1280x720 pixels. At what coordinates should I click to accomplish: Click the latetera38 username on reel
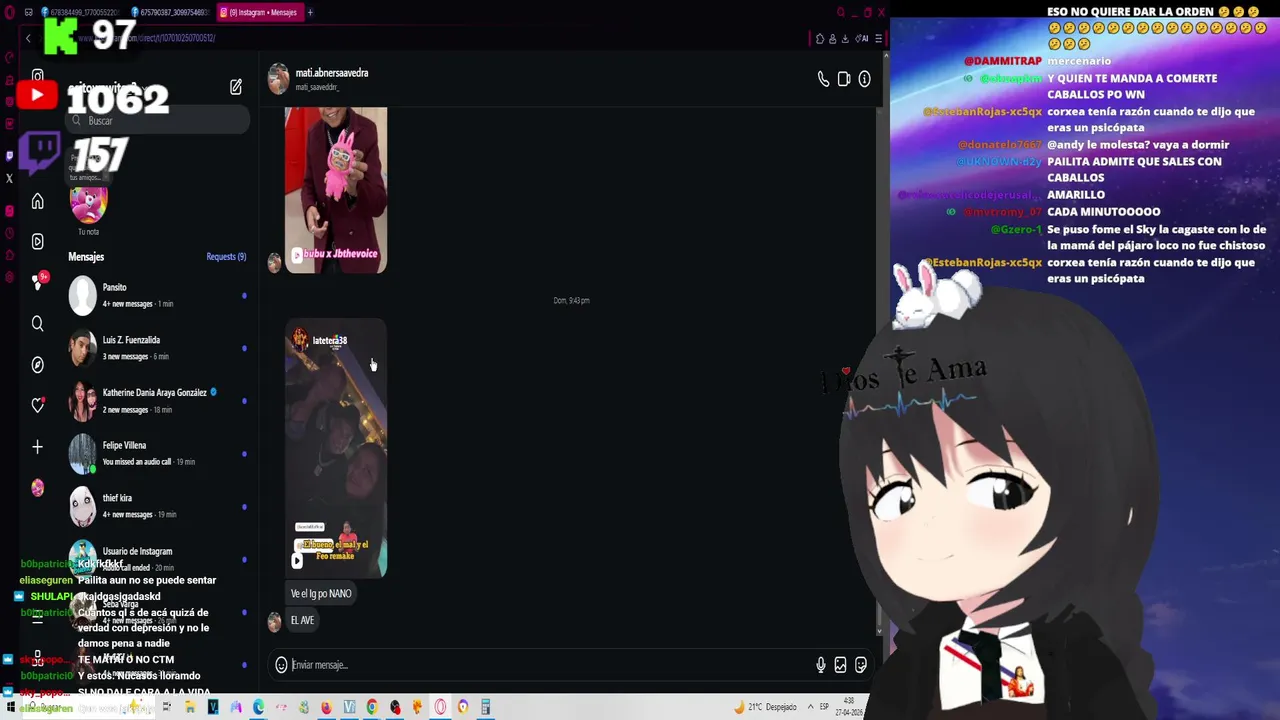(x=330, y=341)
